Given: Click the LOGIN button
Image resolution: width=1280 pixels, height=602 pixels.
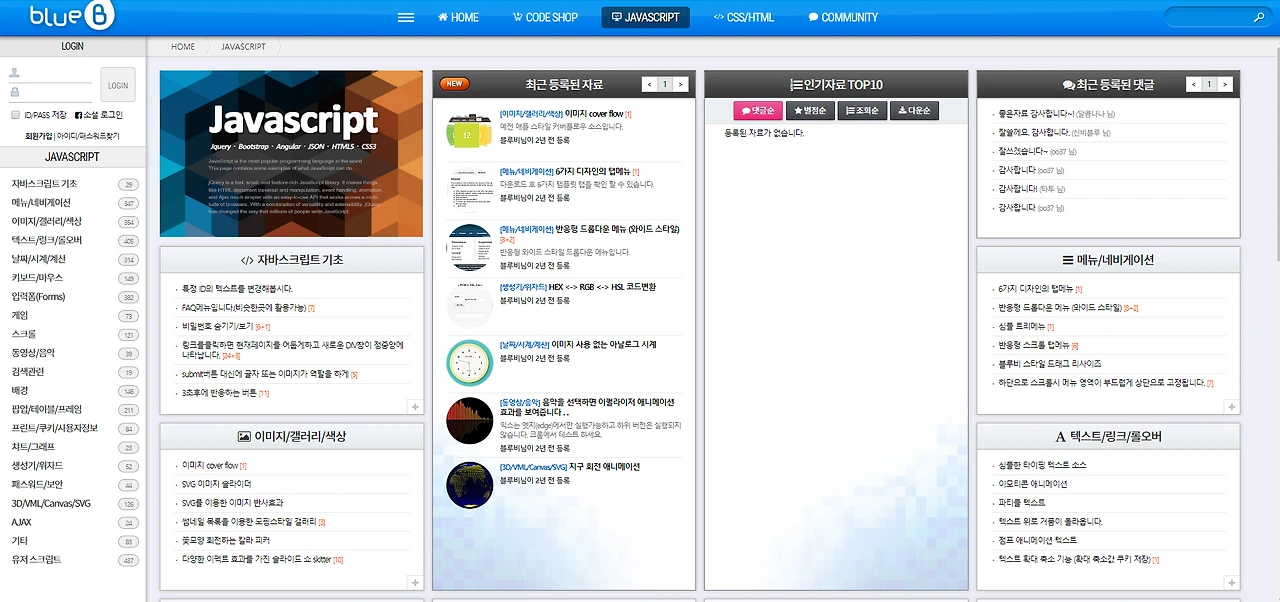Looking at the screenshot, I should 118,85.
